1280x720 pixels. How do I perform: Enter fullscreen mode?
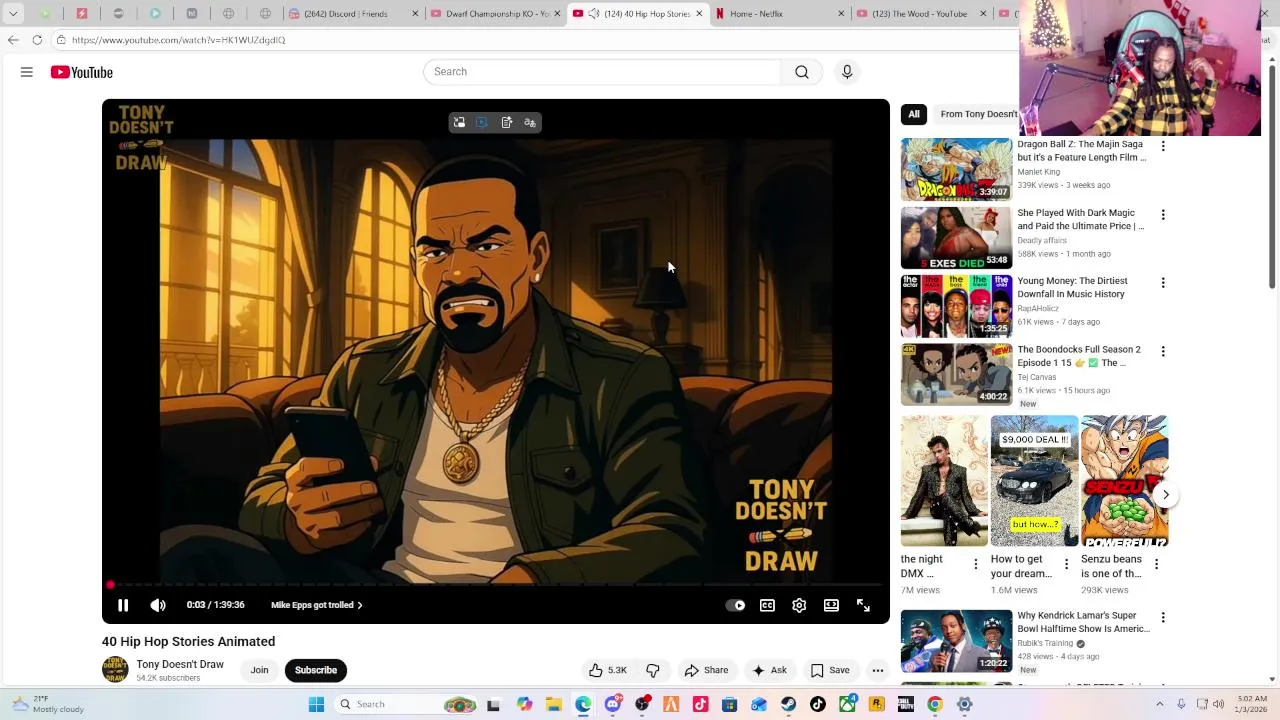863,605
